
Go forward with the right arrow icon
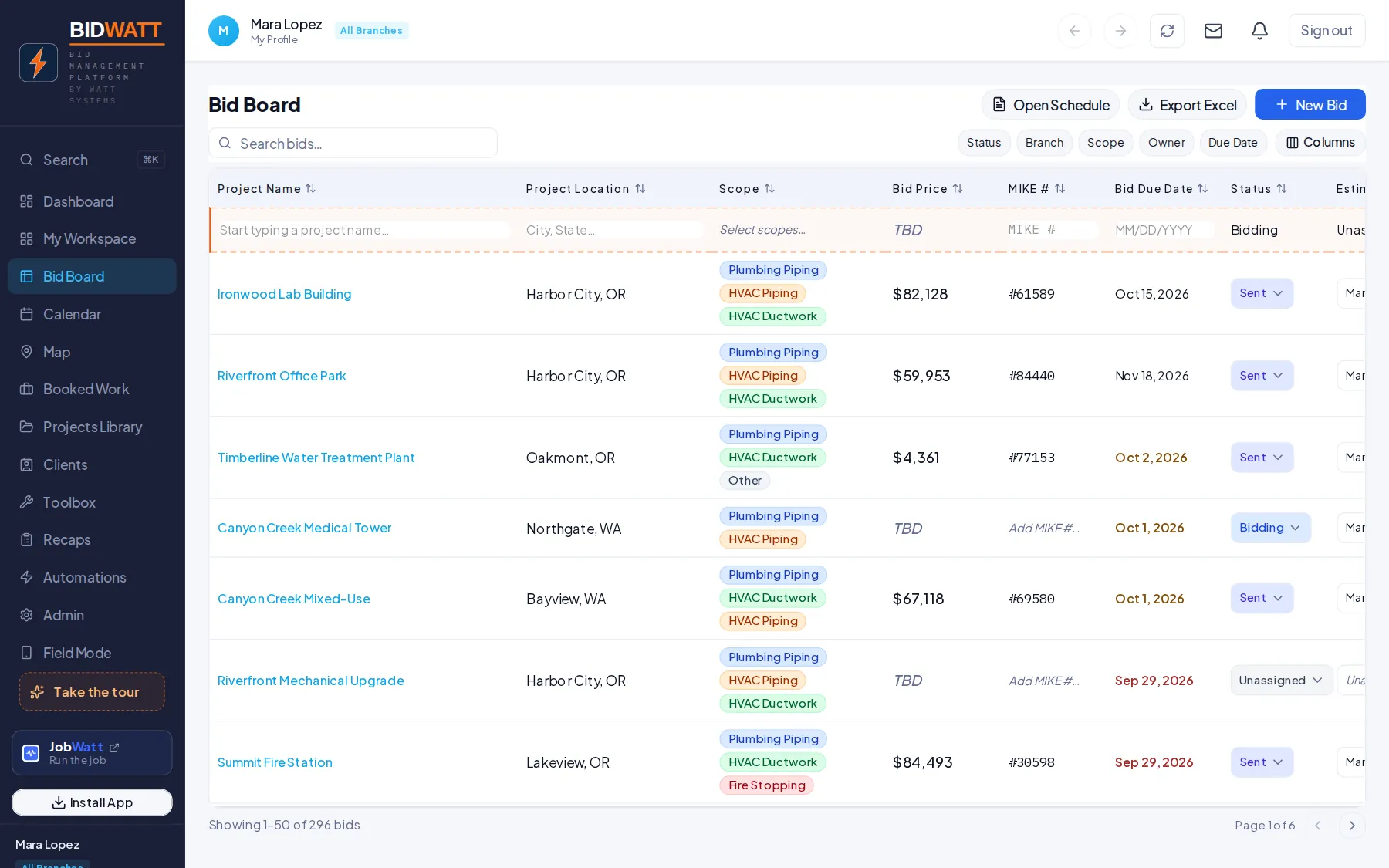pos(1120,31)
